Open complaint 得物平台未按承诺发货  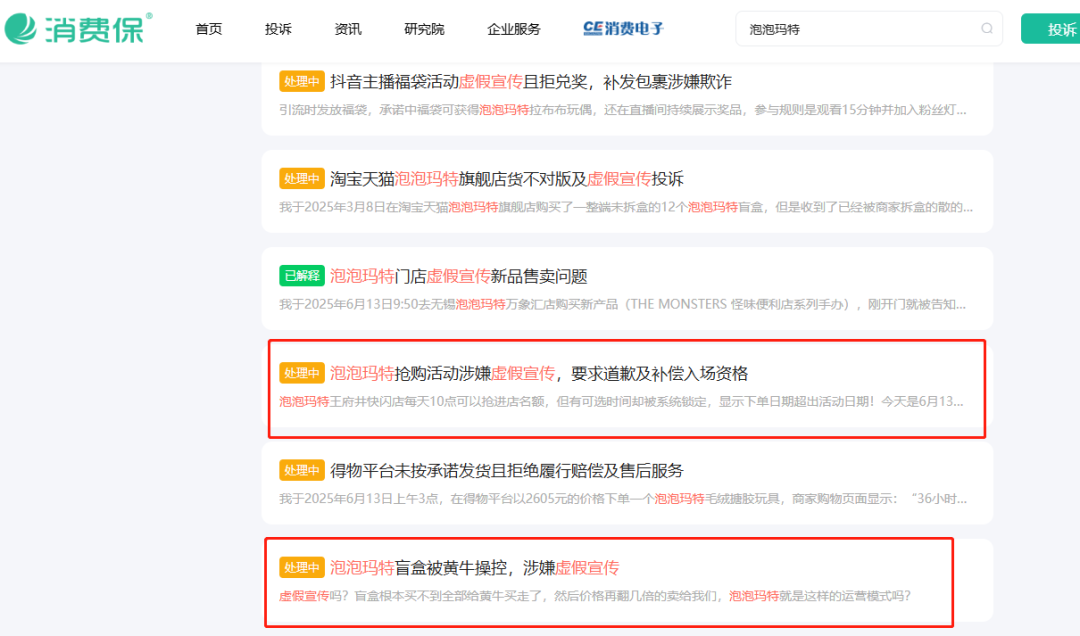click(x=506, y=471)
